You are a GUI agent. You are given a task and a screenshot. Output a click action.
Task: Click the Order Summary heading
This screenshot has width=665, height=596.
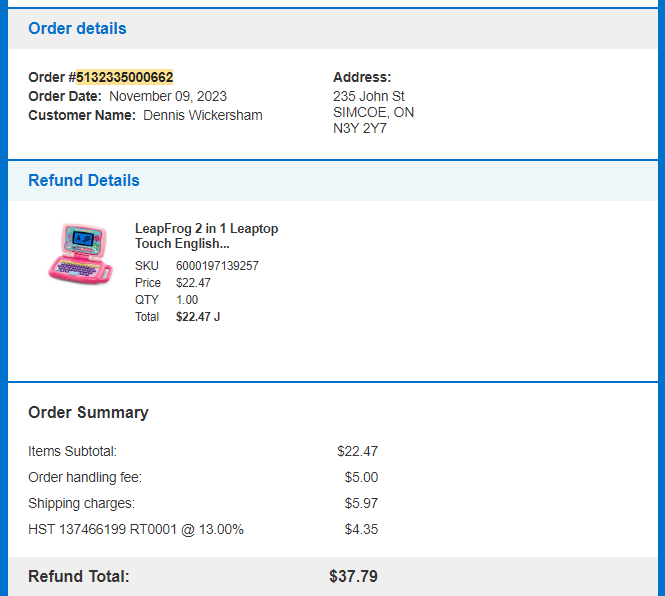tap(88, 412)
